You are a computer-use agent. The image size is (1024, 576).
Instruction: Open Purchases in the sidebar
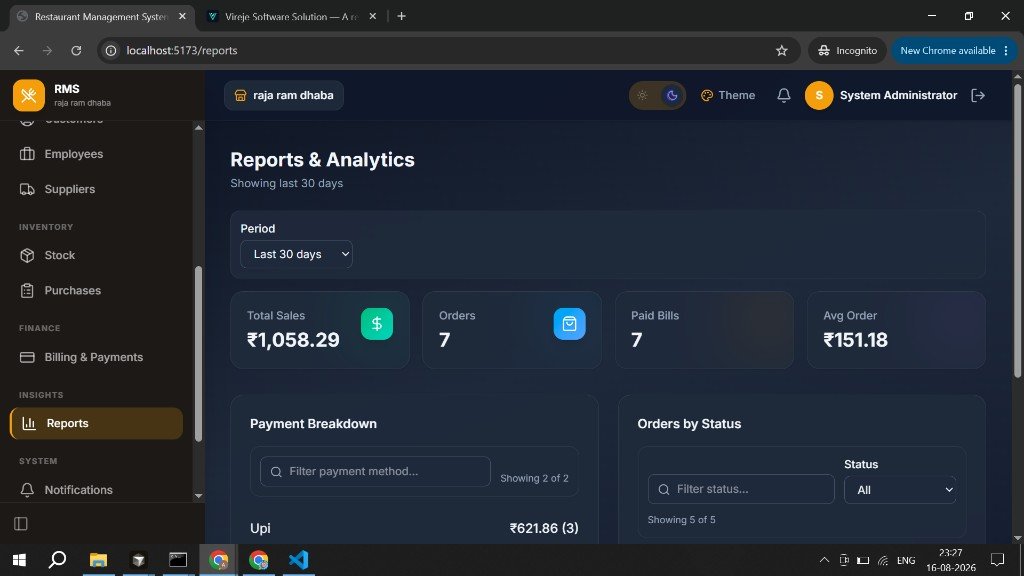click(x=96, y=291)
